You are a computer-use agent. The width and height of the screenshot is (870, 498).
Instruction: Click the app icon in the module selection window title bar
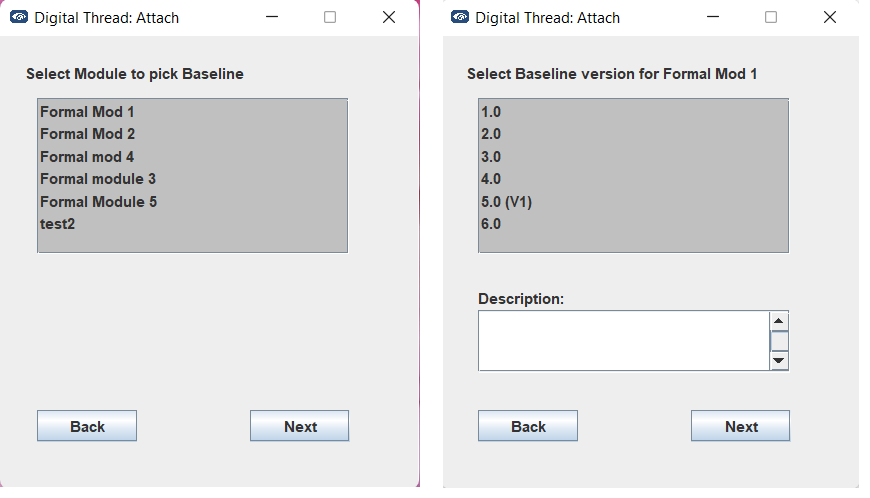tap(19, 17)
